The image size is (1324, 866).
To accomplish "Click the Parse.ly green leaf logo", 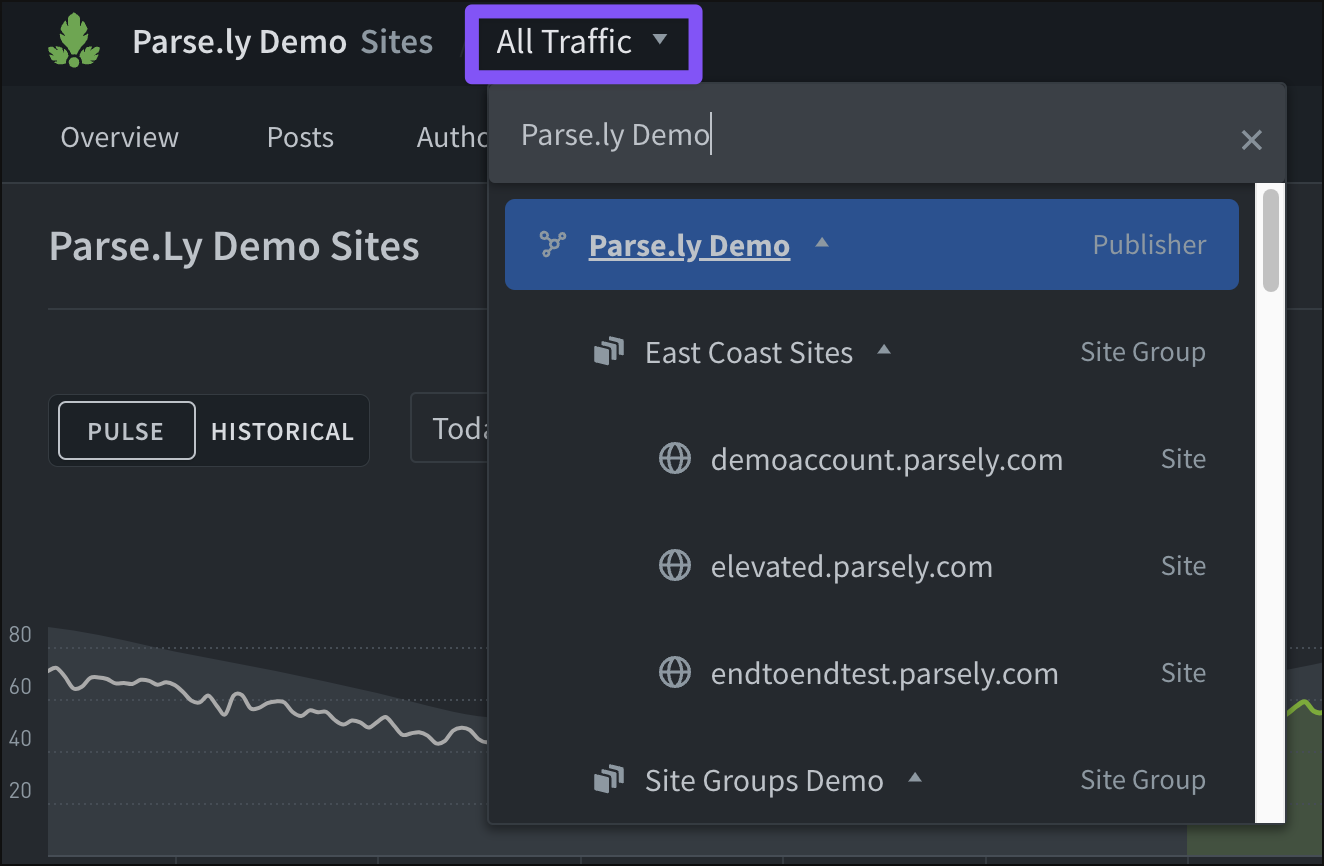I will pos(74,41).
